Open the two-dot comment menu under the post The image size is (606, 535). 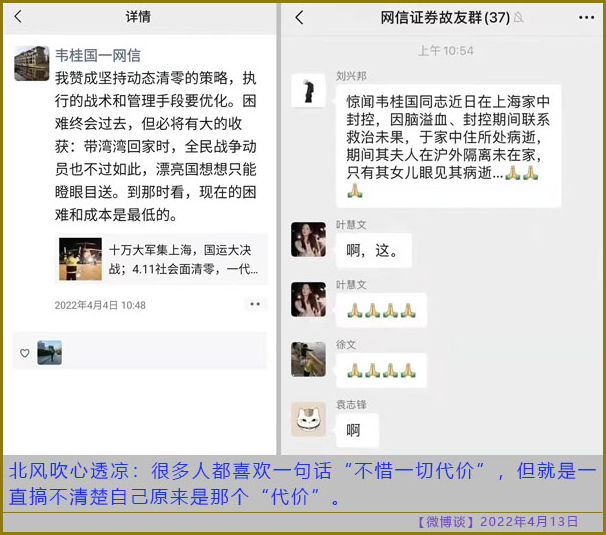coord(255,304)
